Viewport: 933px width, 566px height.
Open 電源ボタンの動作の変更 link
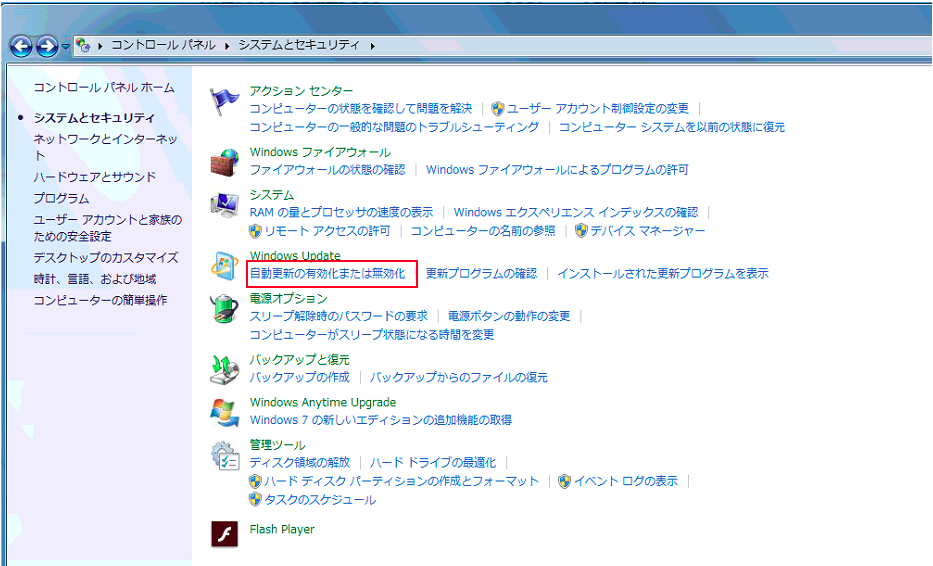[509, 316]
